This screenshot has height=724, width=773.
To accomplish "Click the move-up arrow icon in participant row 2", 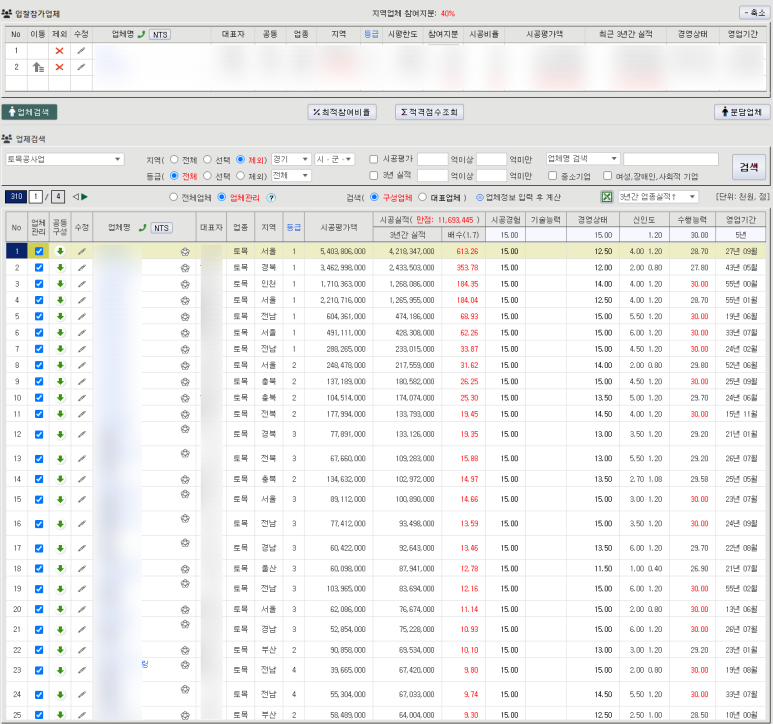I will (x=38, y=67).
